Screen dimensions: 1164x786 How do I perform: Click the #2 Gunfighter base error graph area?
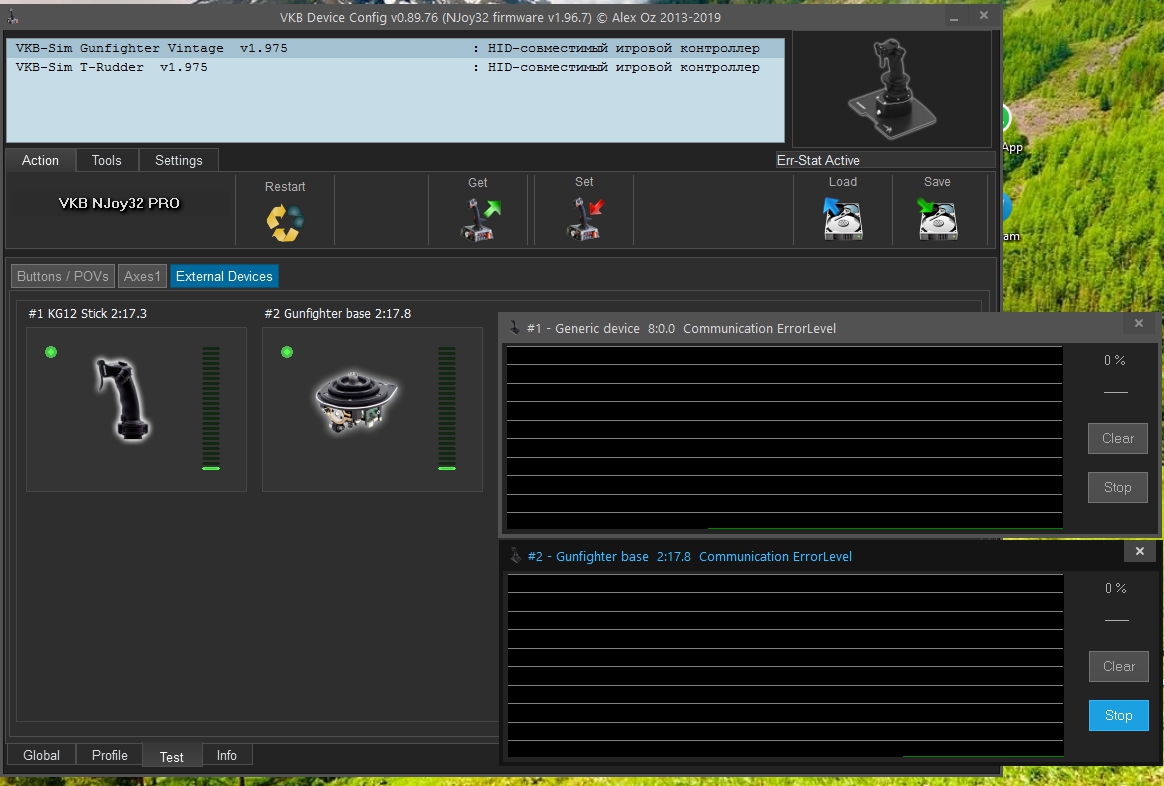(x=785, y=666)
